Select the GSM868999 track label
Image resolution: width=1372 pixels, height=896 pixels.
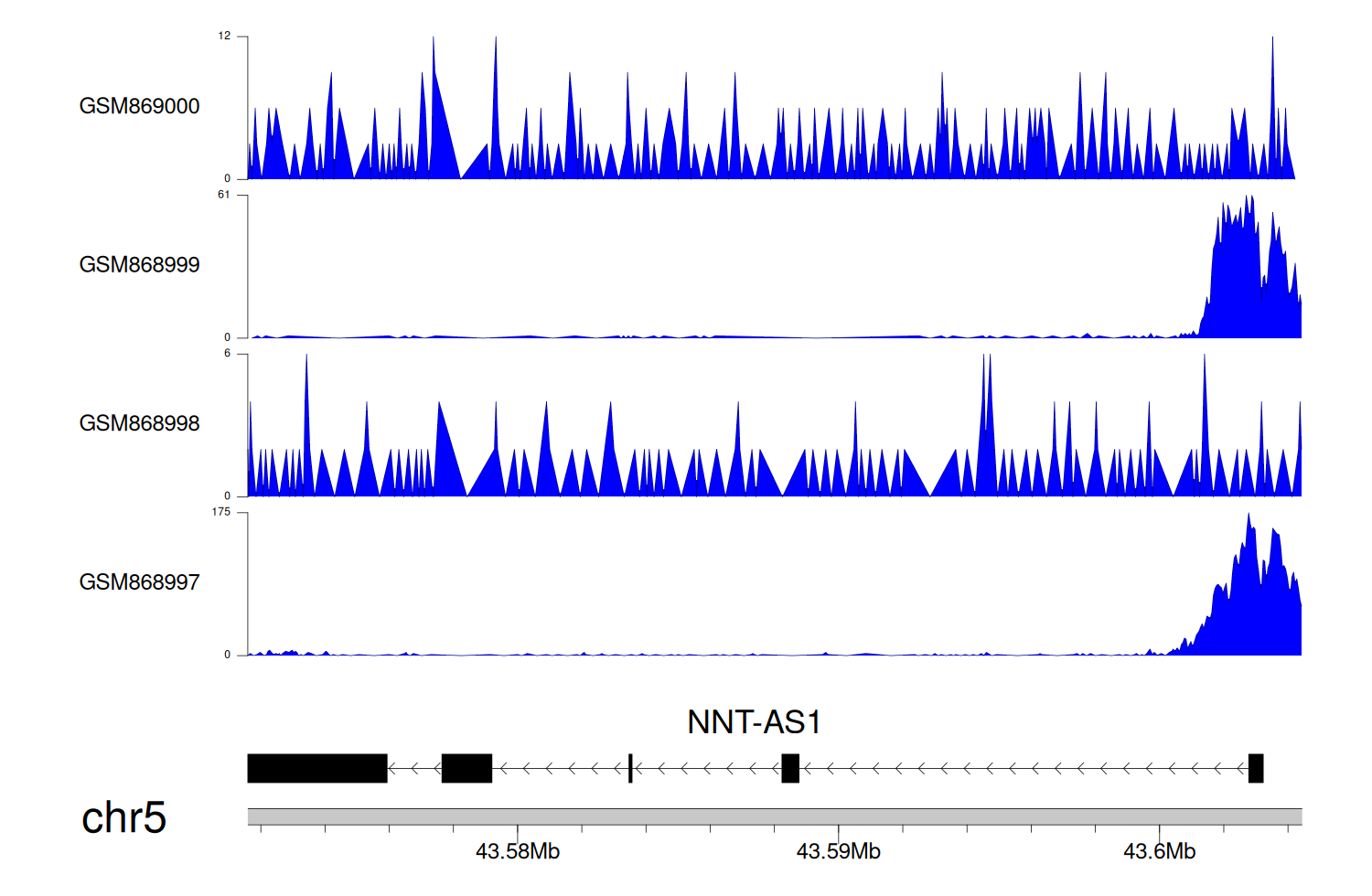(x=139, y=265)
